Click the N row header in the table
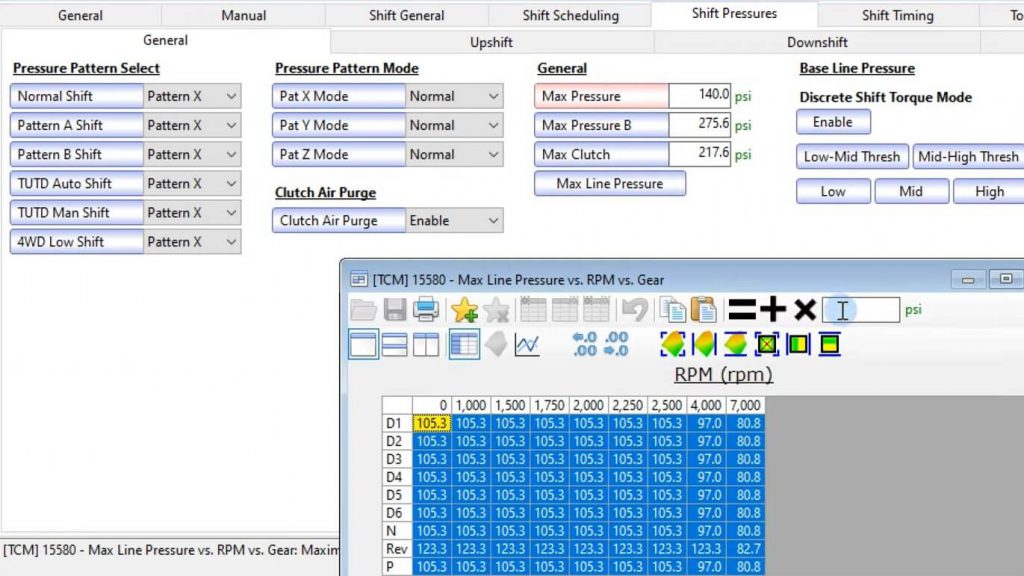Screen dimensions: 1024x576 pyautogui.click(x=397, y=531)
